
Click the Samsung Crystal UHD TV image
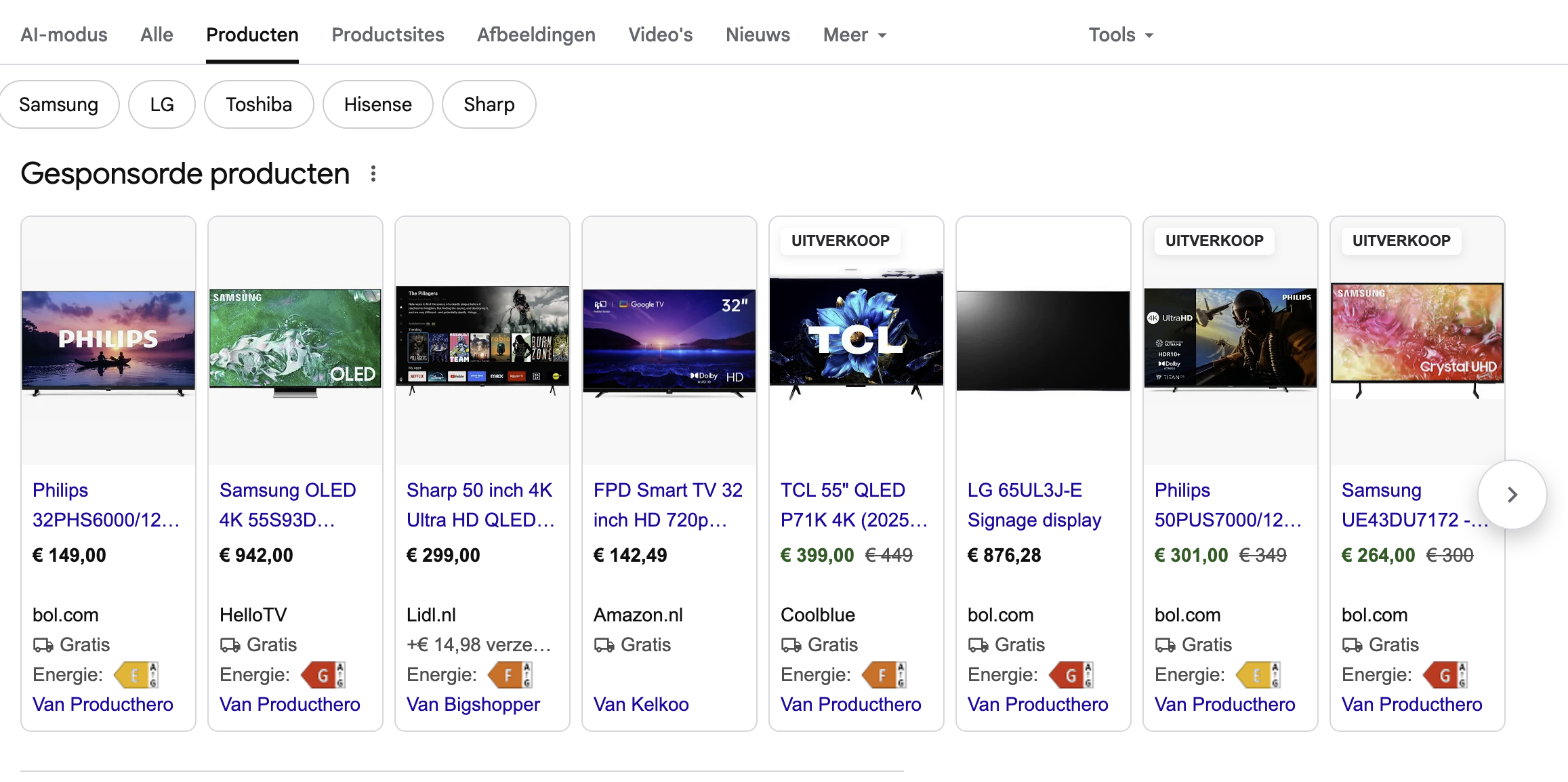[1418, 340]
